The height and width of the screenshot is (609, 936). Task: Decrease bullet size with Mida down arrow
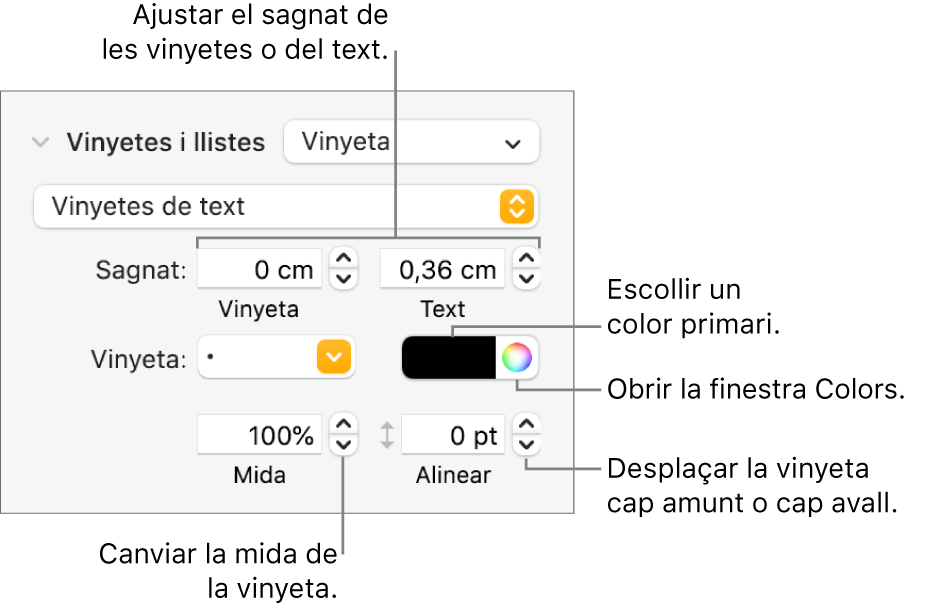tap(344, 445)
